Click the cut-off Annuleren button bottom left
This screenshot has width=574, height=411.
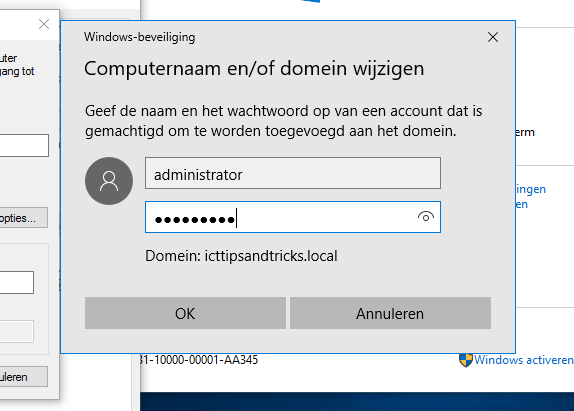(23, 377)
